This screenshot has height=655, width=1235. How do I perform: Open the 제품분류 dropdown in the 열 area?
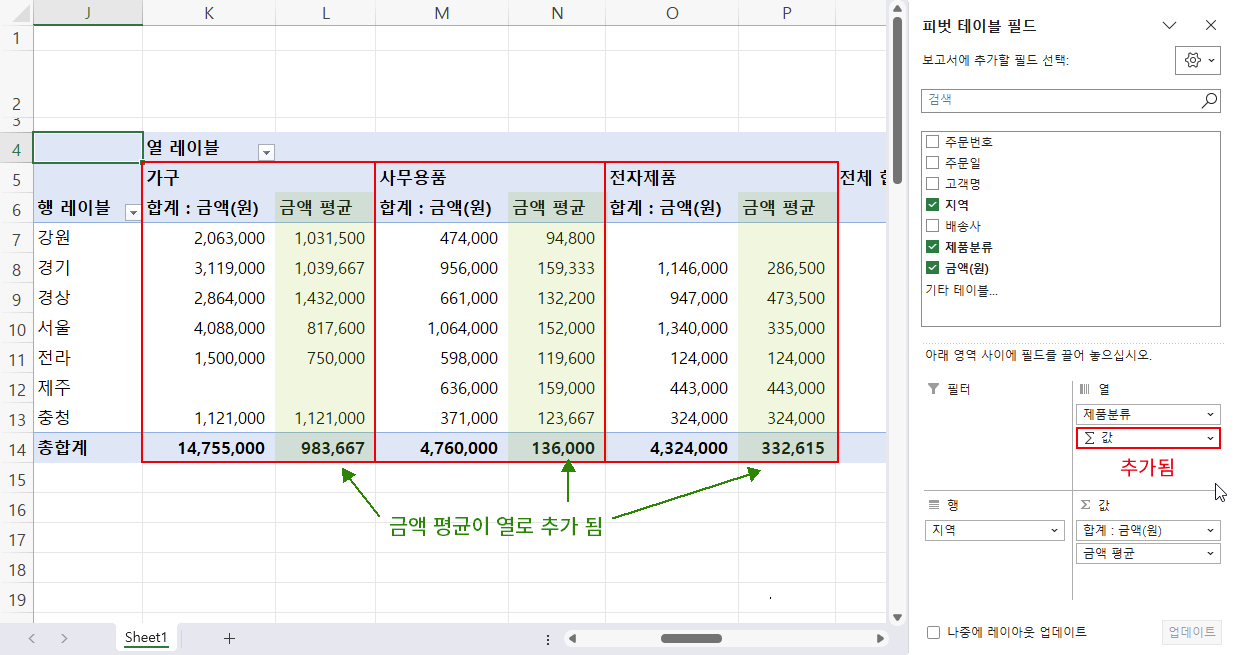click(x=1209, y=413)
